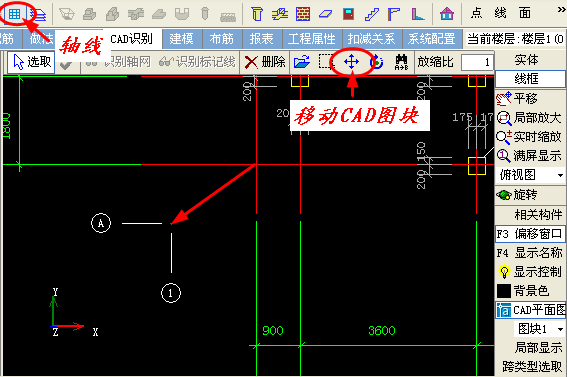The width and height of the screenshot is (567, 377).
Task: Click the black 背景色 color swatch
Action: (504, 291)
